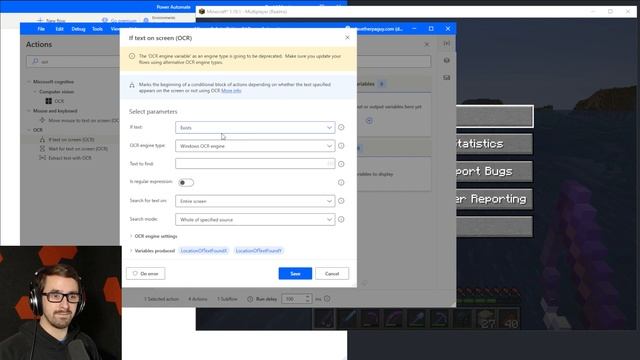This screenshot has width=640, height=360.
Task: Click the highlighted top Minecraft menu button
Action: coord(494,116)
